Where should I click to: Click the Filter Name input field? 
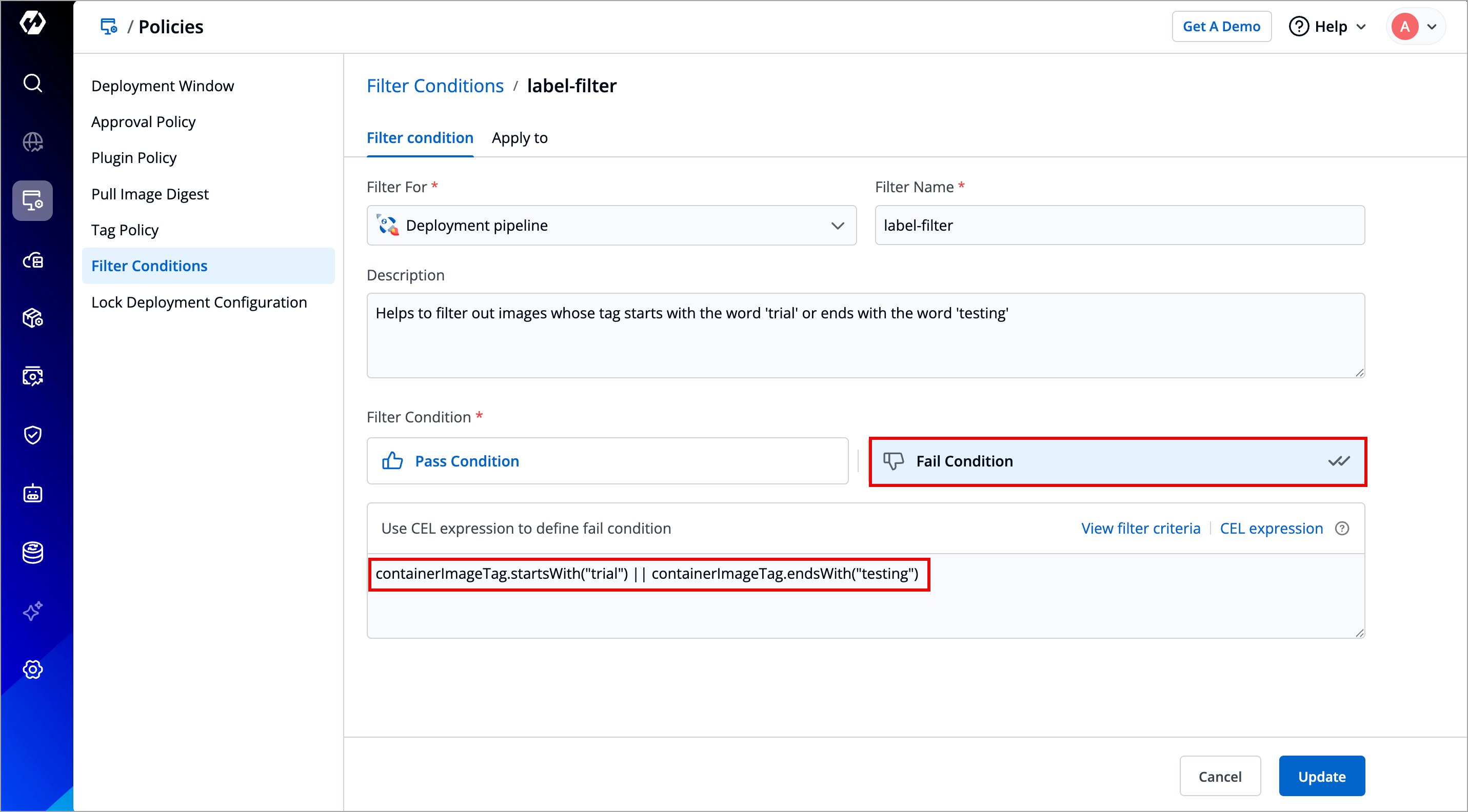pos(1119,226)
